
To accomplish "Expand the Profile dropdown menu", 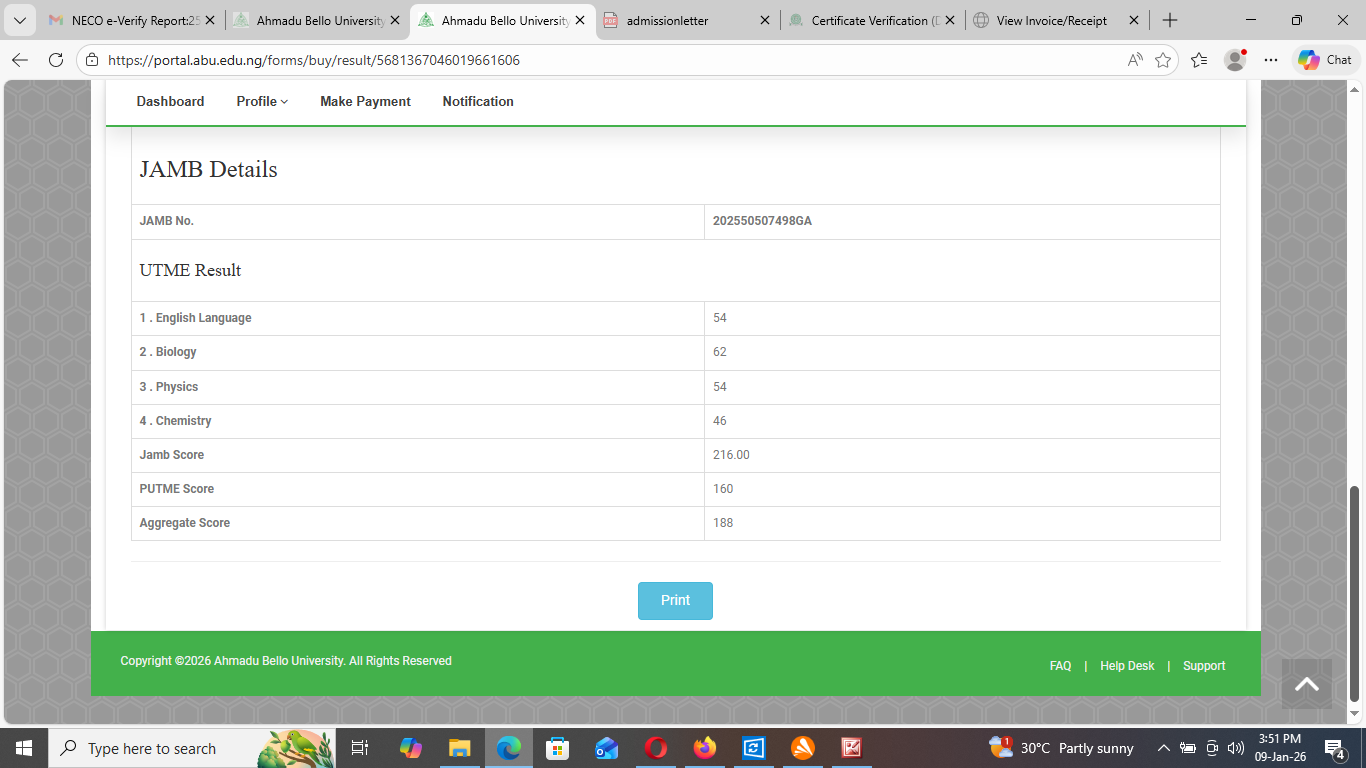I will (x=262, y=101).
